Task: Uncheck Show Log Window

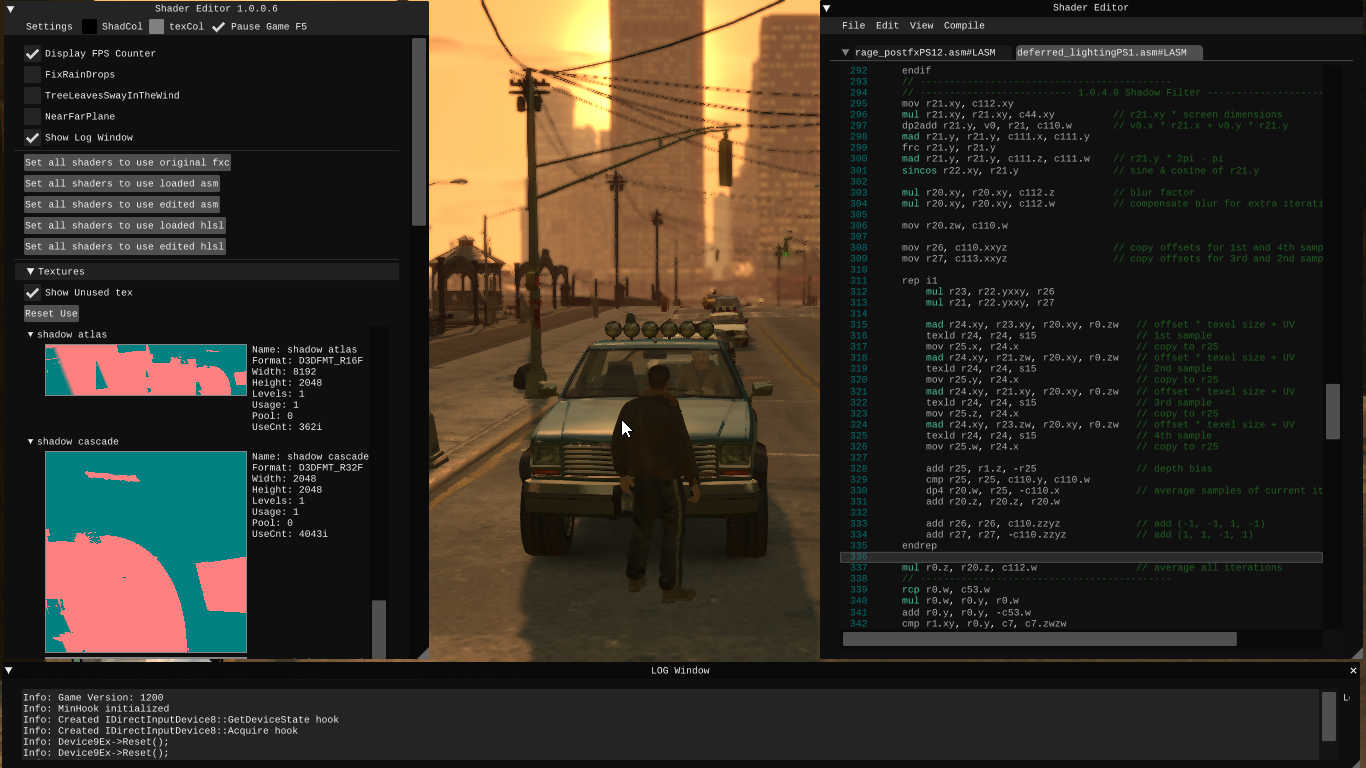Action: pyautogui.click(x=32, y=137)
